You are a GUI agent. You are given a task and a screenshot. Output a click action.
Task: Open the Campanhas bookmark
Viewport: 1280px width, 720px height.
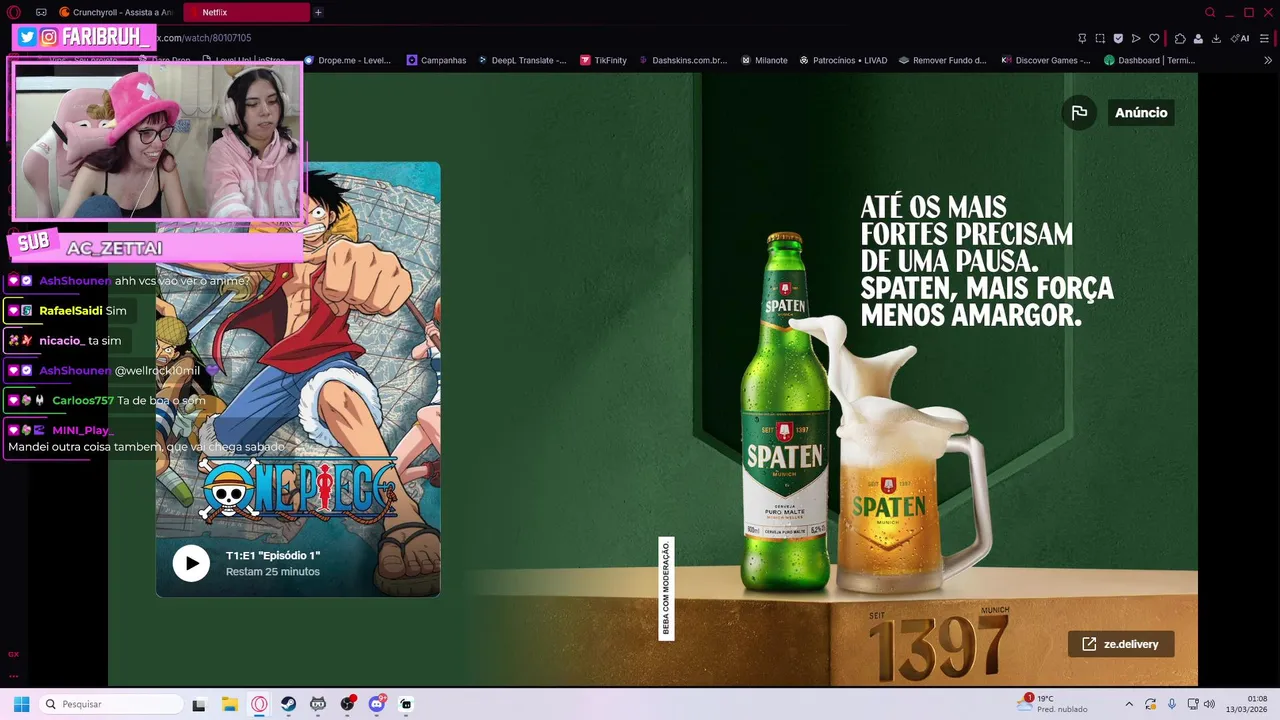[x=436, y=60]
